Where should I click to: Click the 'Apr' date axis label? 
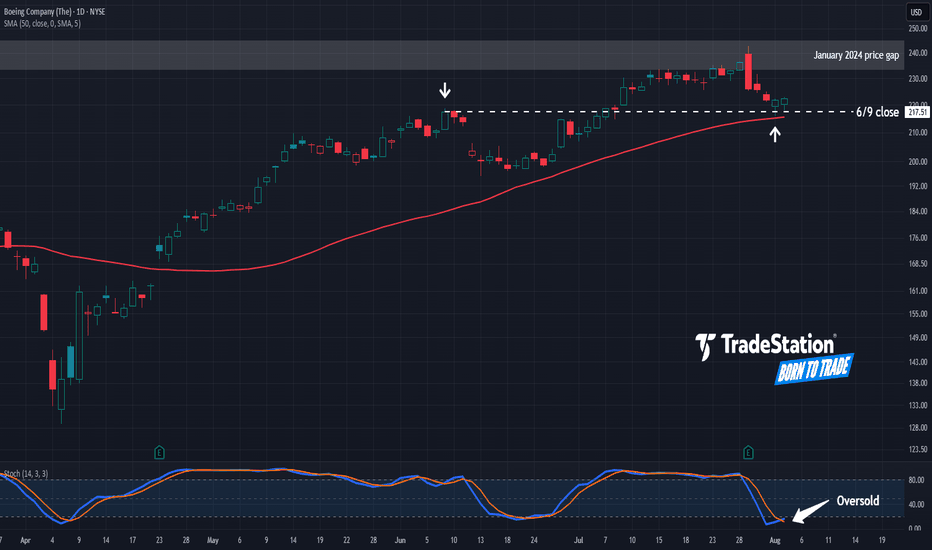click(25, 540)
